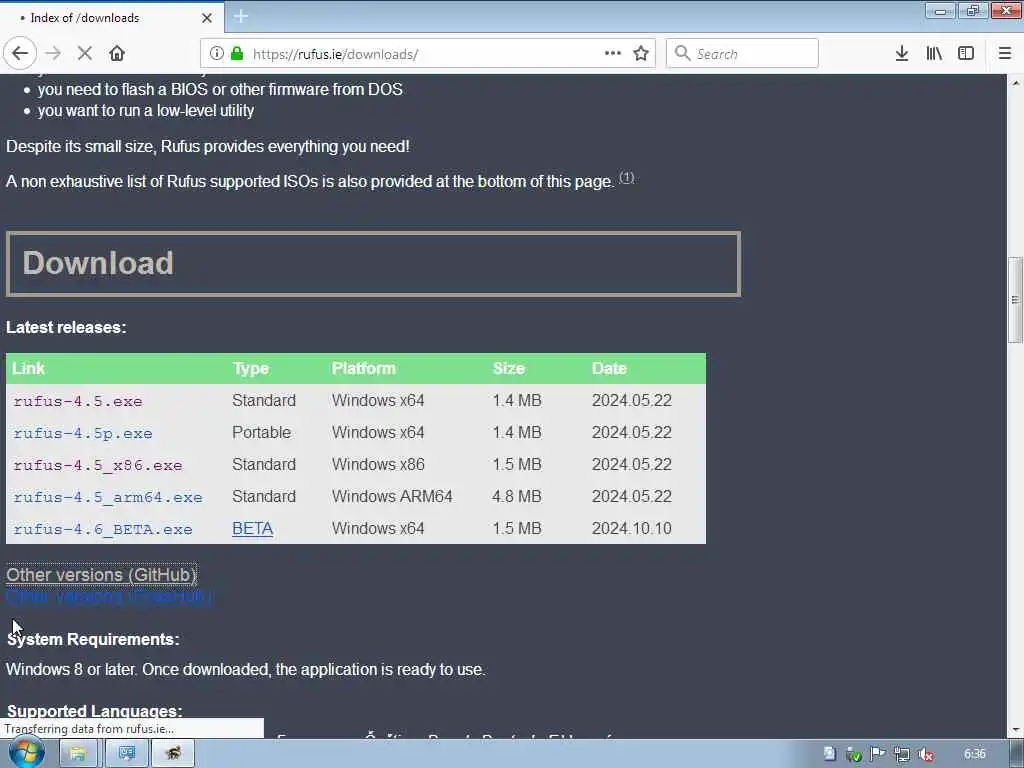Download rufus-4.5_x86.exe
1024x768 pixels.
point(98,465)
